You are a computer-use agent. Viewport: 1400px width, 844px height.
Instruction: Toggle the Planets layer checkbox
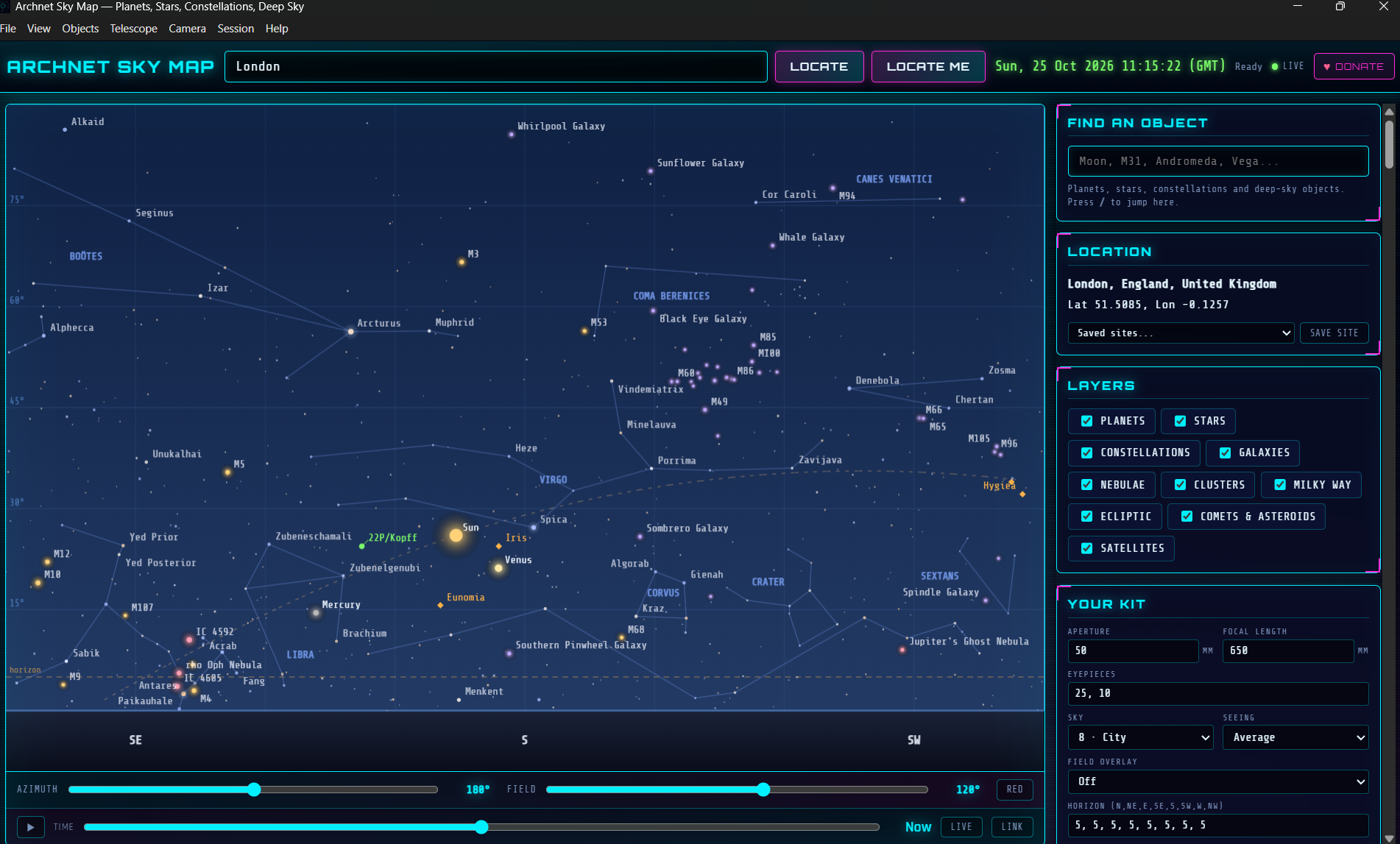[x=1086, y=421]
